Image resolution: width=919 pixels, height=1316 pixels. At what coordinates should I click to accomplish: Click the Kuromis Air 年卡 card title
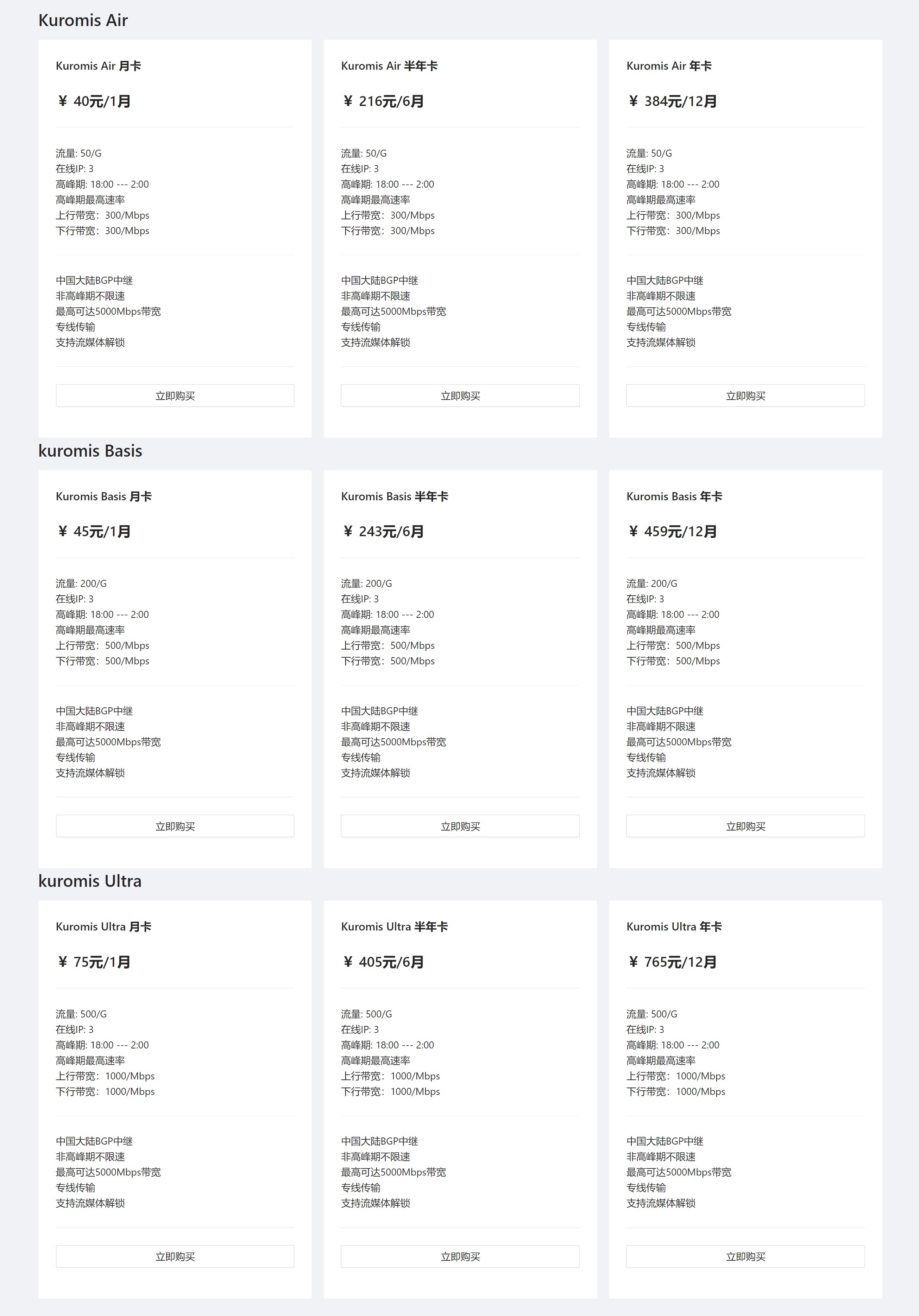click(669, 66)
